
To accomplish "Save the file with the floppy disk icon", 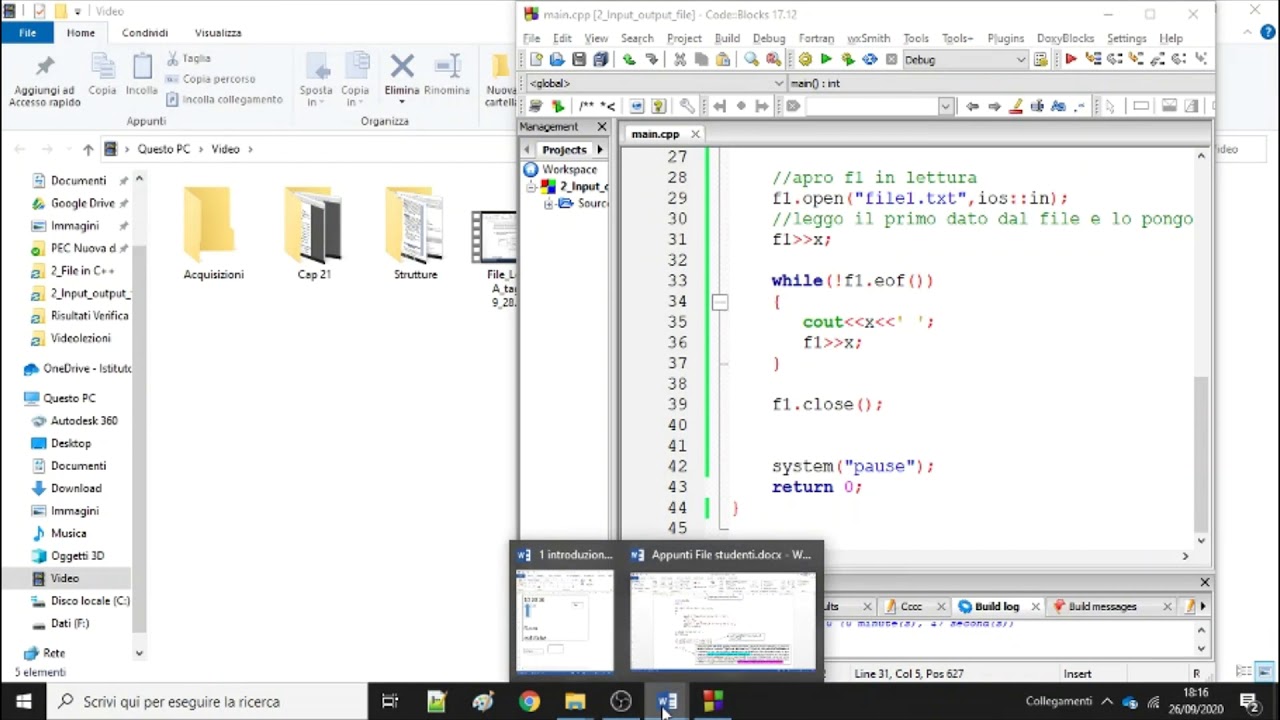I will coord(578,60).
